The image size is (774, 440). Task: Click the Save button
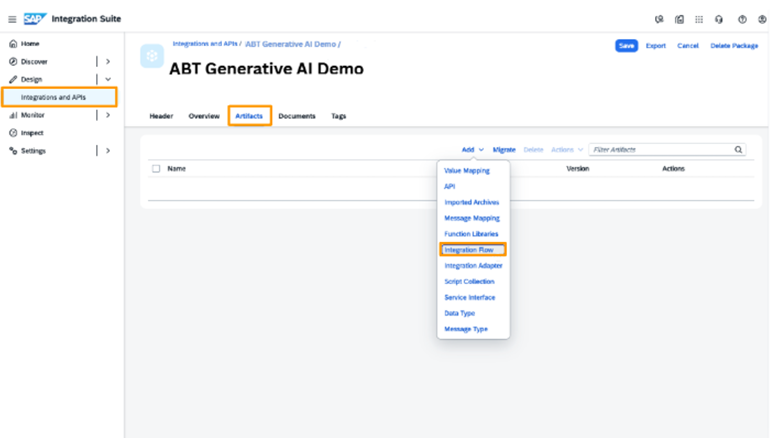pos(626,45)
